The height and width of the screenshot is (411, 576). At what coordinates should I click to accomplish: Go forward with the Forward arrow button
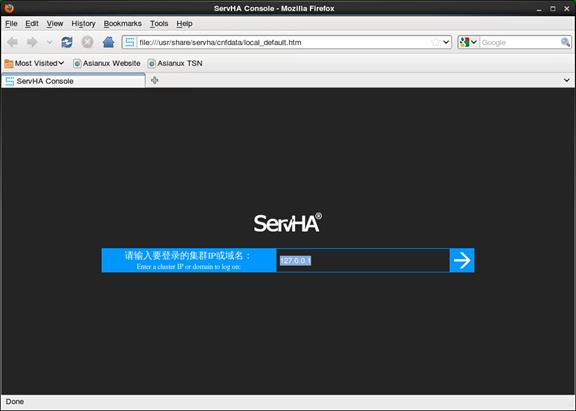pyautogui.click(x=32, y=42)
